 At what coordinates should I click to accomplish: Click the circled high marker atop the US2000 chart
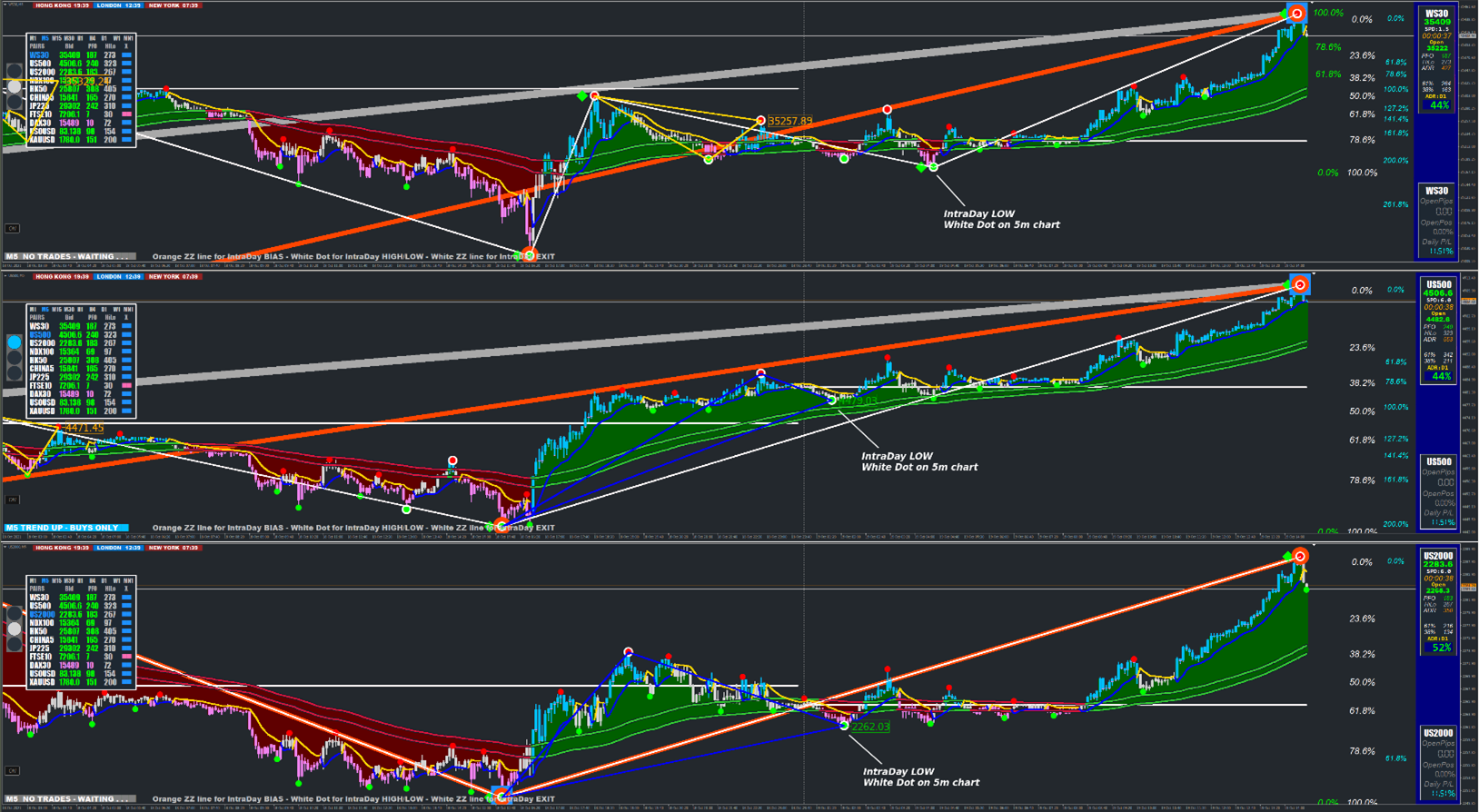click(x=1301, y=556)
